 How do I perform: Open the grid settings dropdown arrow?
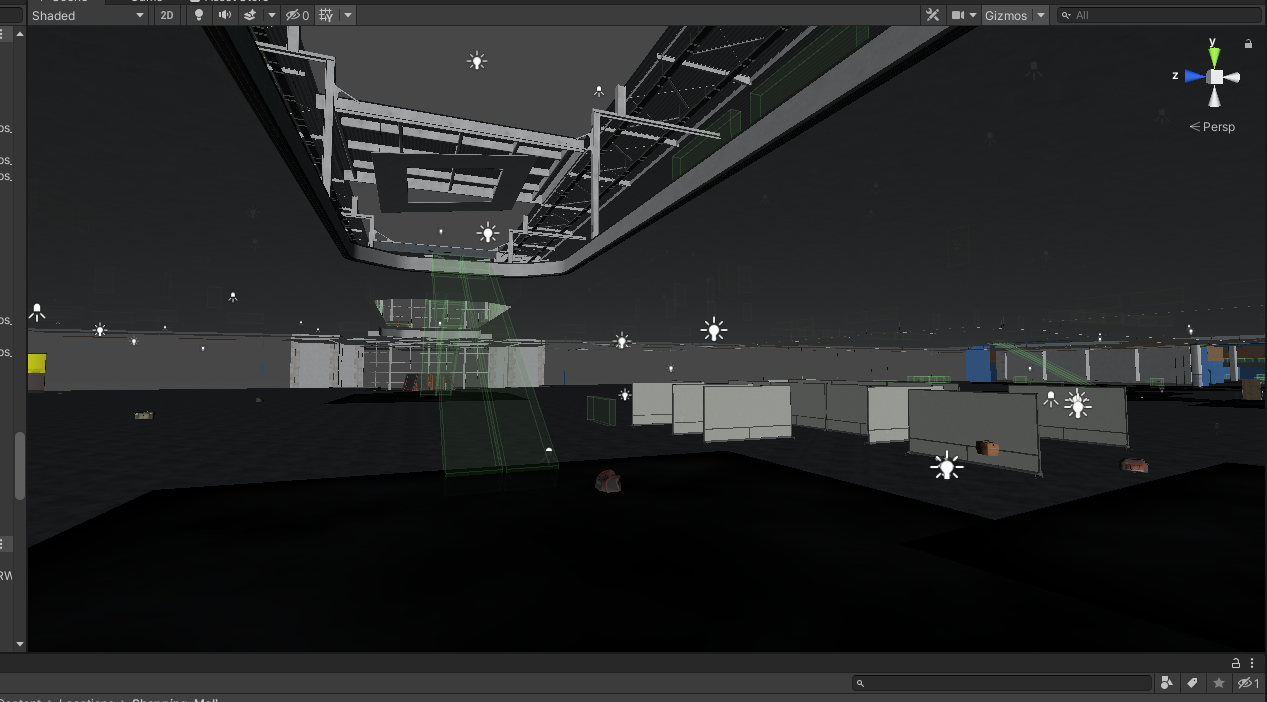pos(347,15)
